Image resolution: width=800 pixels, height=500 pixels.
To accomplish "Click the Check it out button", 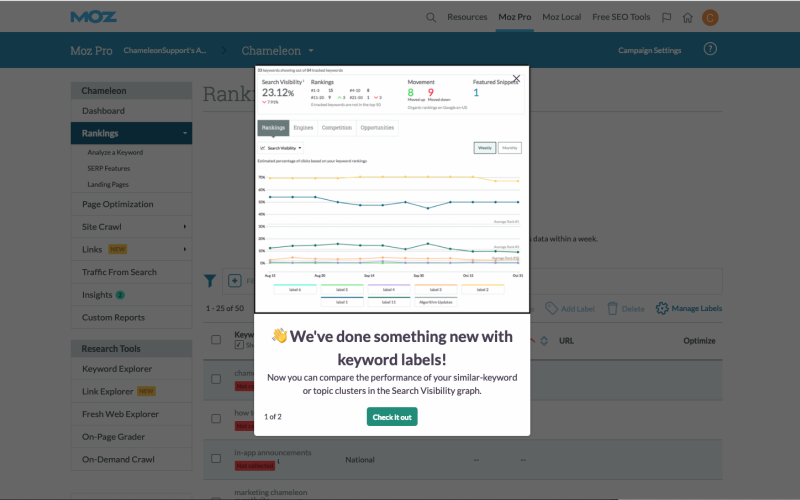I will tap(392, 417).
